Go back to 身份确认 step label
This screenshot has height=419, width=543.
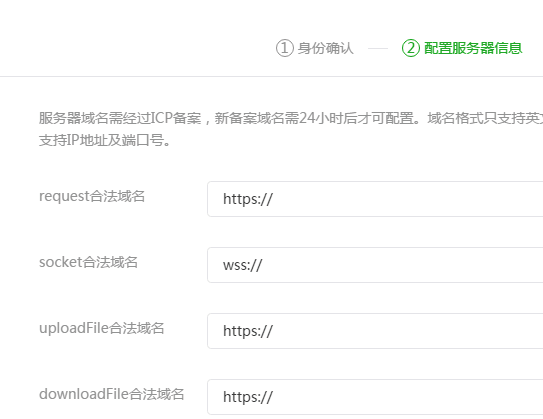tap(326, 48)
